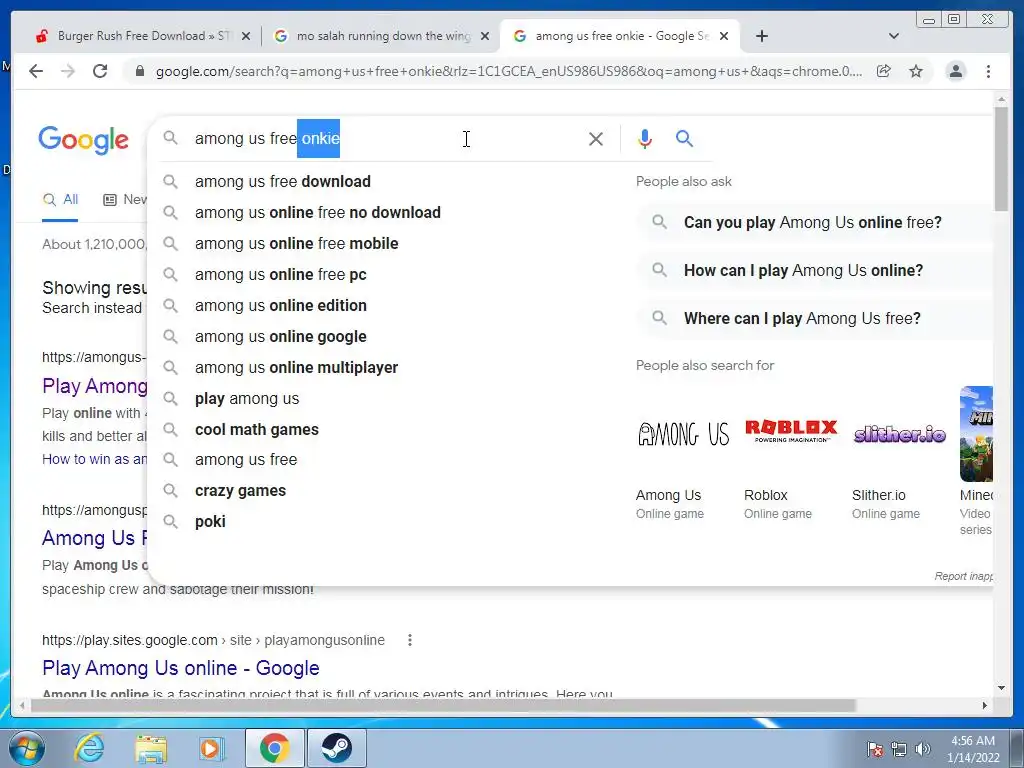The image size is (1024, 768).
Task: Click the browser forward arrow
Action: point(68,71)
